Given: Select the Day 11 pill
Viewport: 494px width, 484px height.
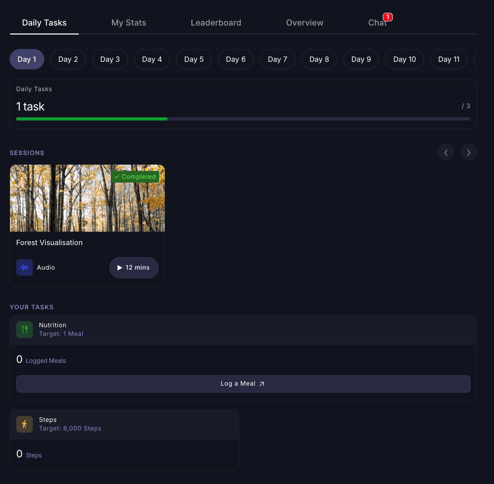Looking at the screenshot, I should pos(449,59).
